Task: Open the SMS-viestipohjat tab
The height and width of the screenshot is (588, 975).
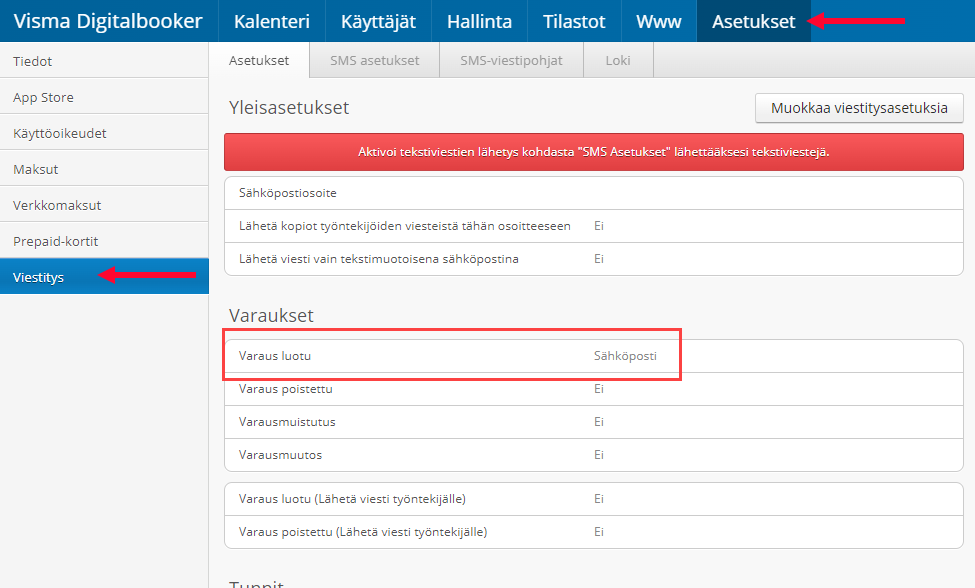Action: coord(511,60)
